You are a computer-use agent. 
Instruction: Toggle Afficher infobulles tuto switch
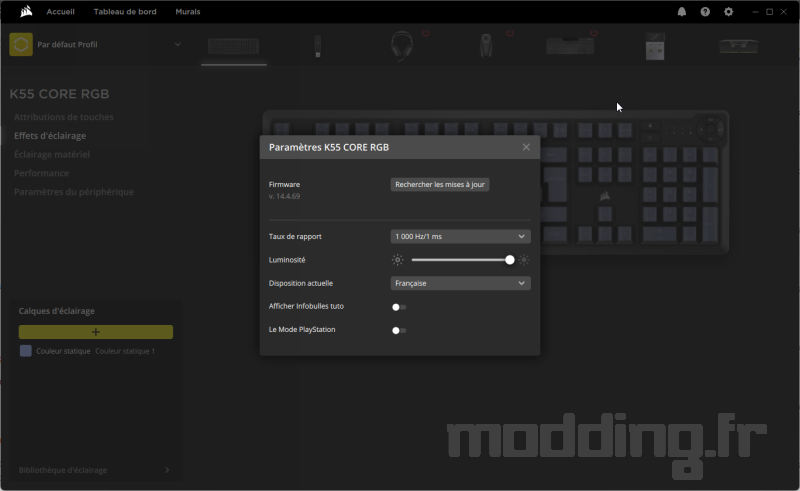(x=399, y=307)
